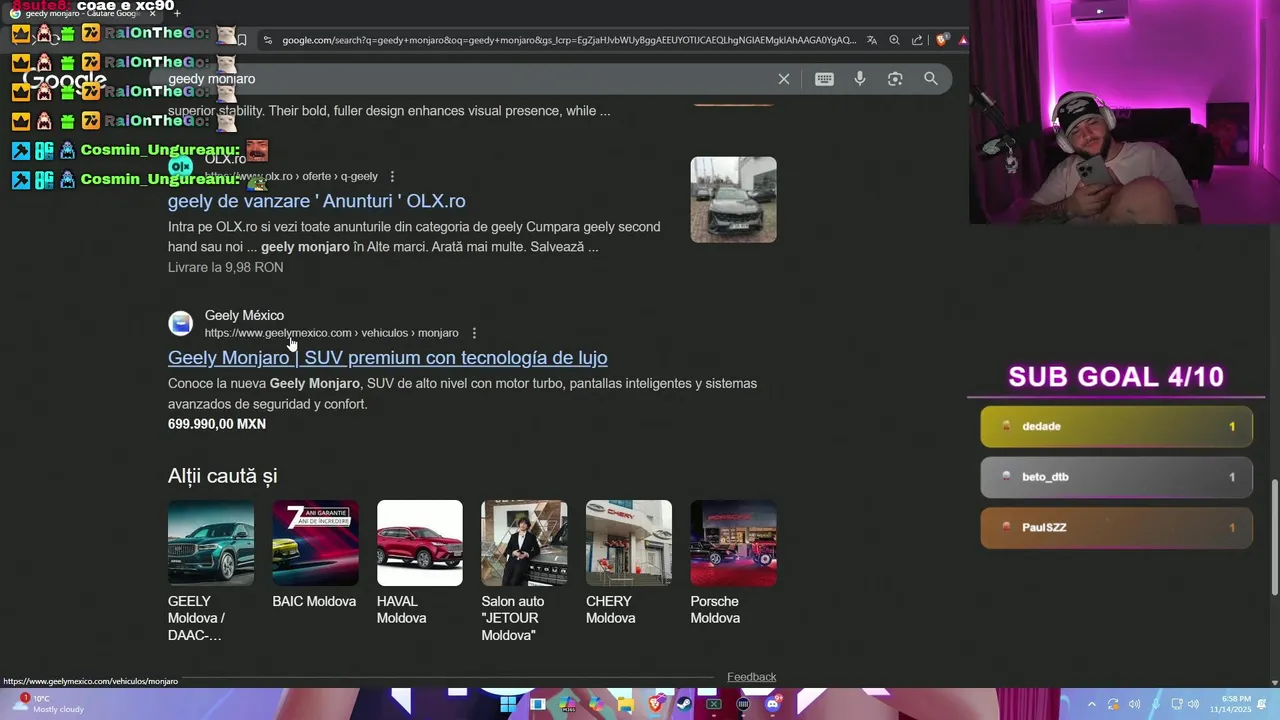The width and height of the screenshot is (1280, 720).
Task: Click the PaulSZZ sub goal entry
Action: [1116, 527]
